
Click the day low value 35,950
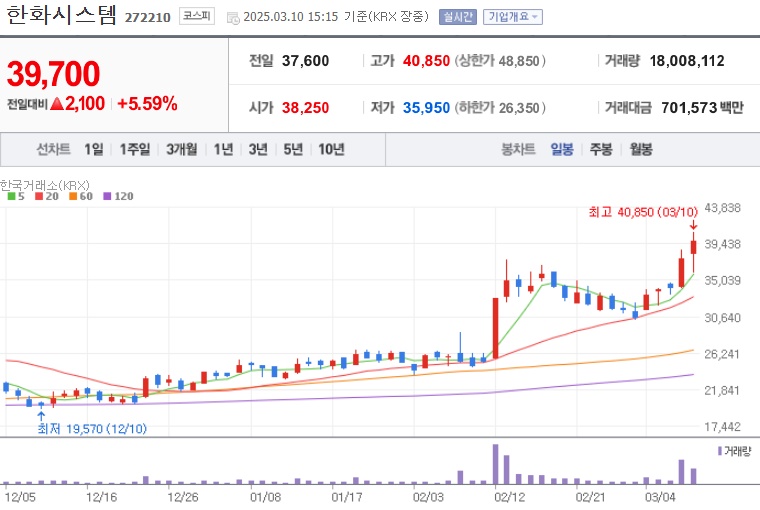point(427,108)
